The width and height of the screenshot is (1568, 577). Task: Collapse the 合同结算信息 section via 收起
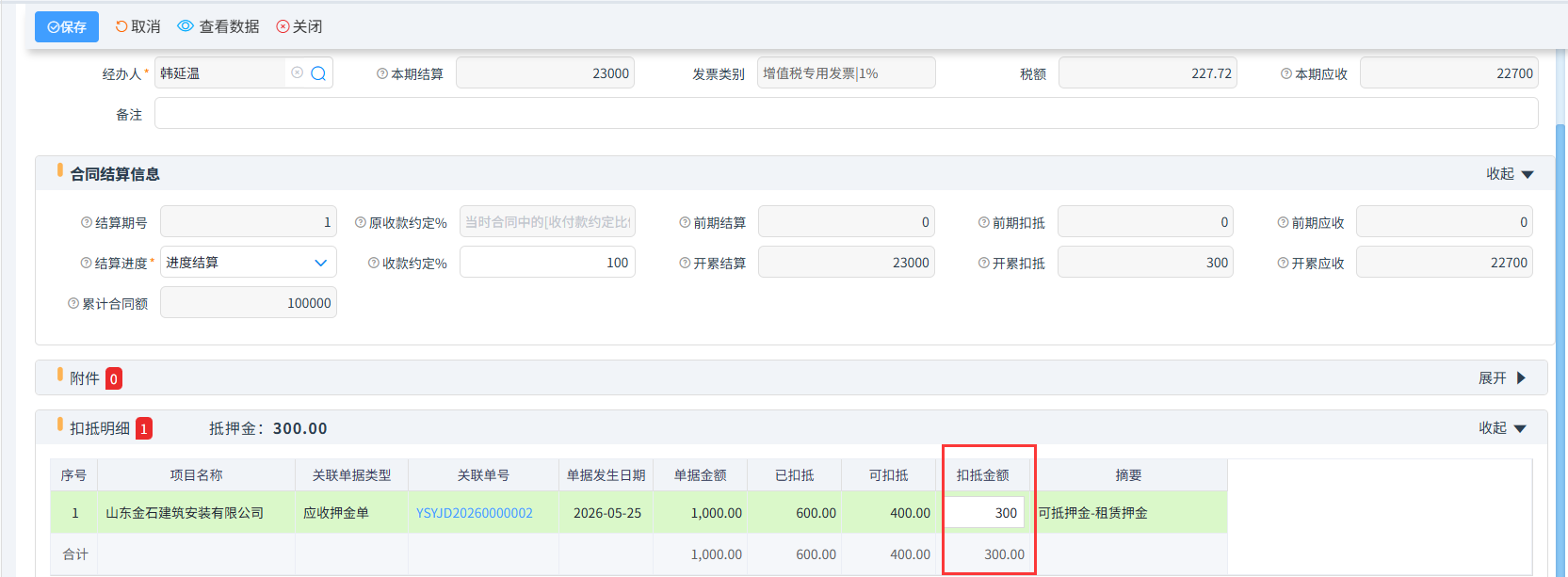[1510, 174]
